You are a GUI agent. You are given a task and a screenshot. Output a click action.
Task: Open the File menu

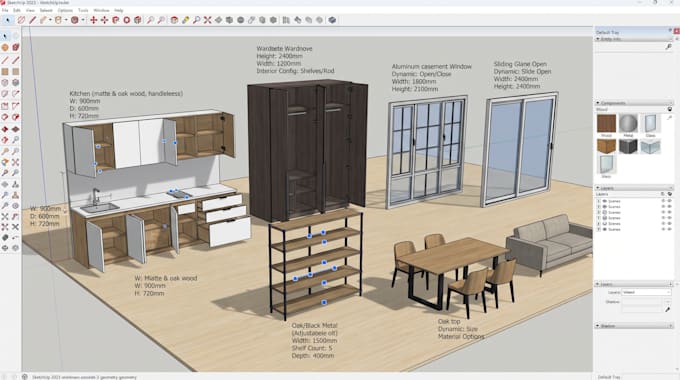pos(5,10)
